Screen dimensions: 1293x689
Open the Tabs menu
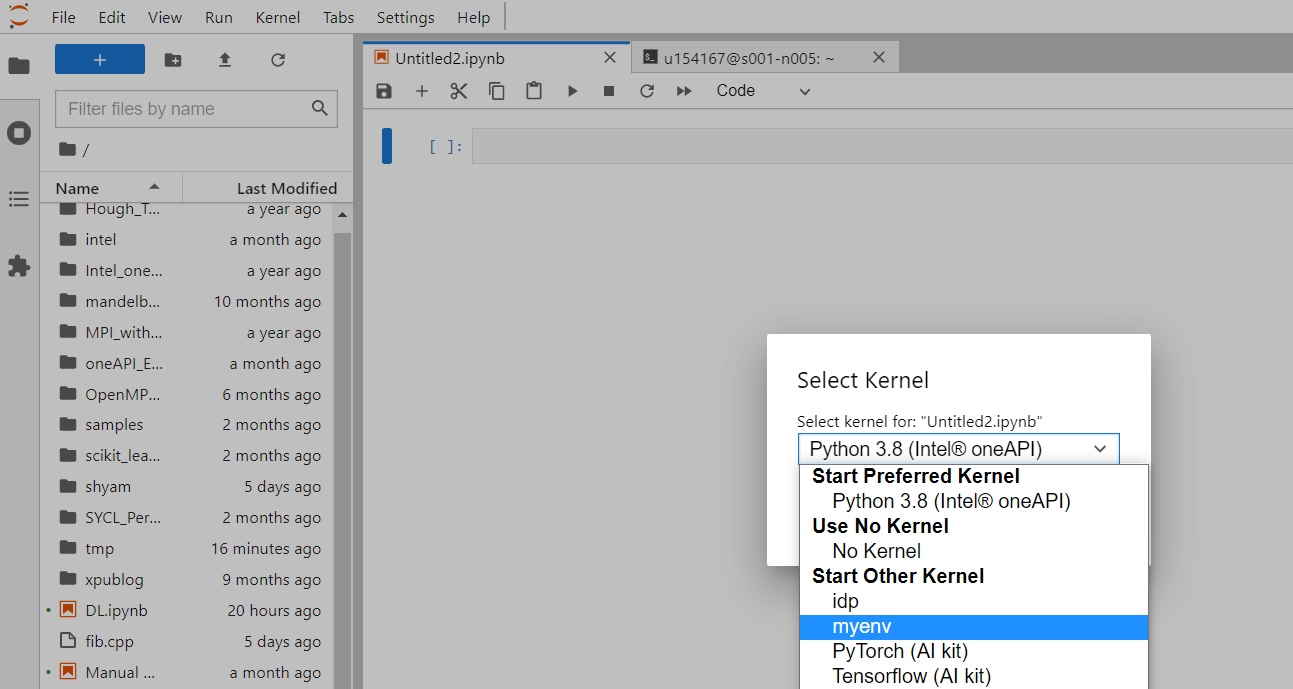pos(339,17)
